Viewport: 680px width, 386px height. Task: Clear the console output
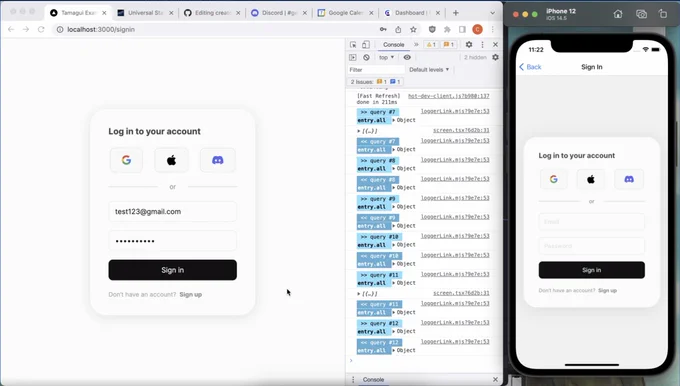[x=366, y=57]
